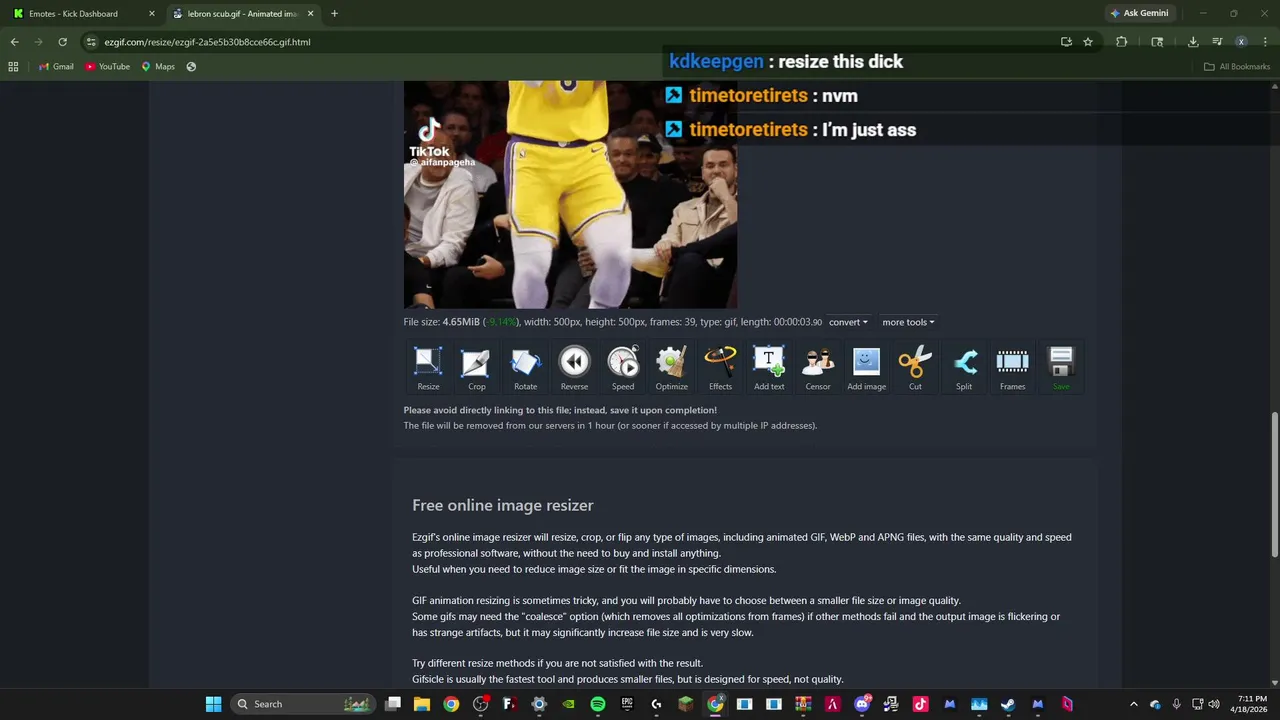Screen dimensions: 1280x720
Task: Open the TikTok taskbar icon
Action: (x=920, y=704)
